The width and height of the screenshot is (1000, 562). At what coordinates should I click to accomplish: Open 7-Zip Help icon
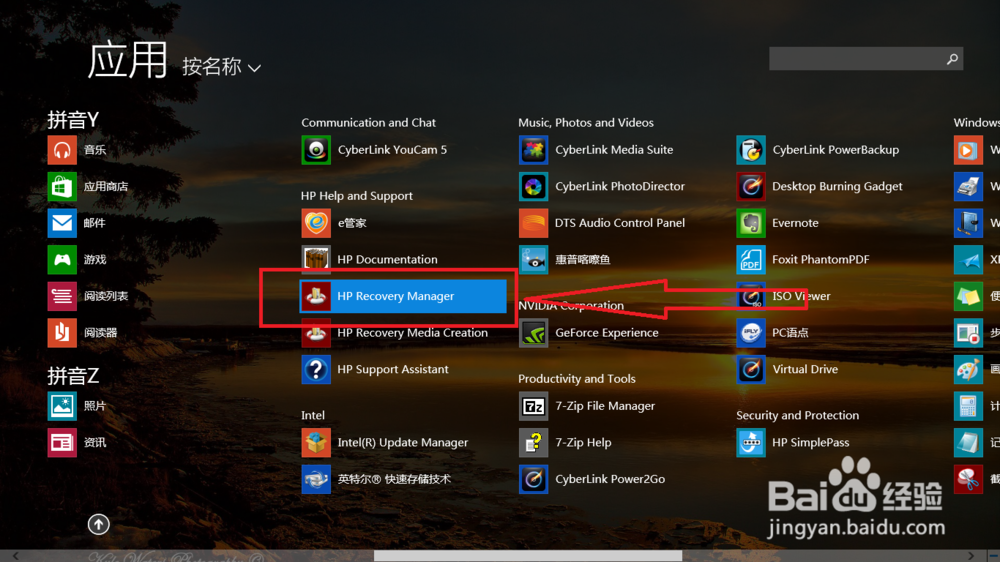point(533,442)
